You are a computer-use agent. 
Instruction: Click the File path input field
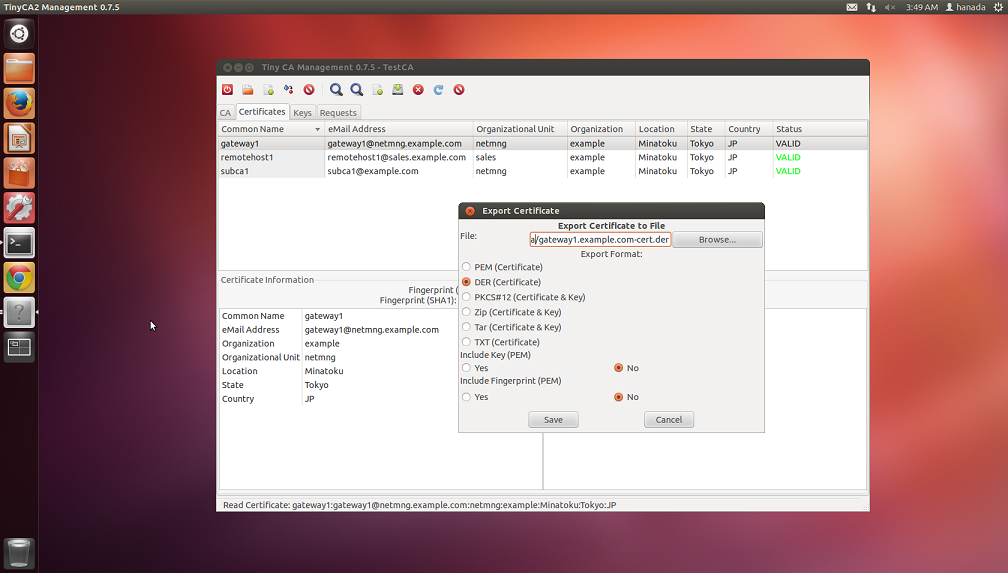click(600, 240)
